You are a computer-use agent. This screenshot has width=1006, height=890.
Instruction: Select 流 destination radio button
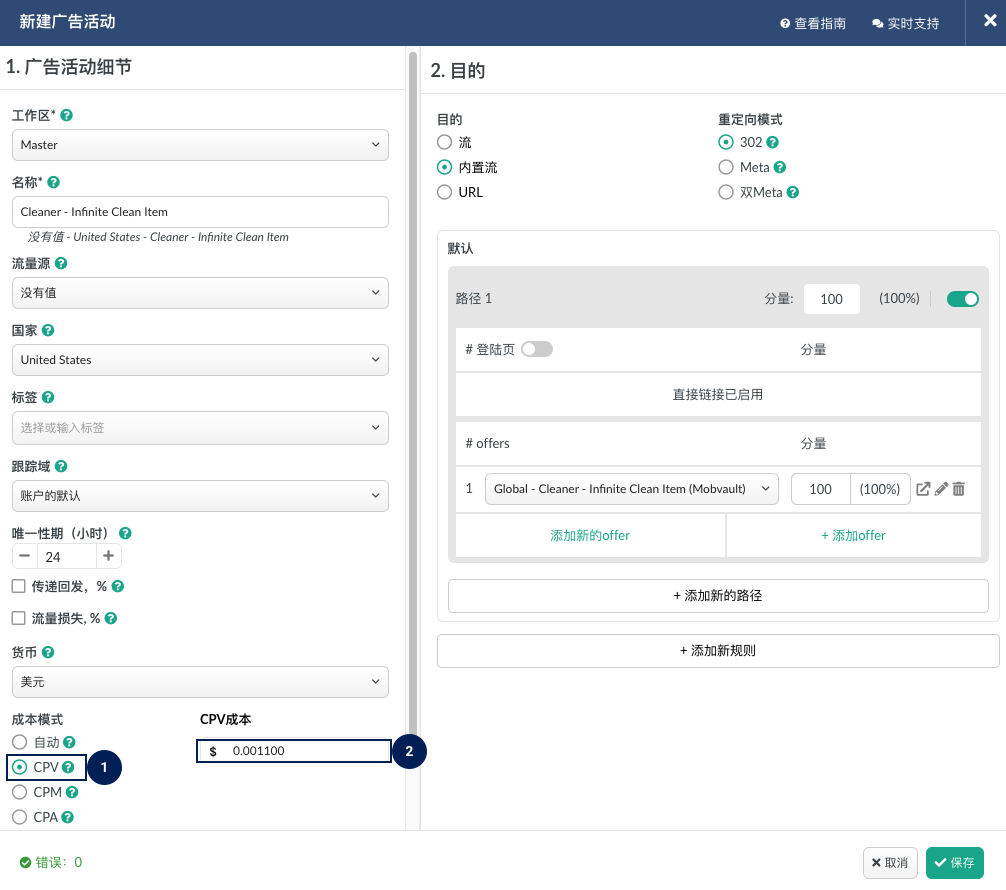[x=444, y=142]
